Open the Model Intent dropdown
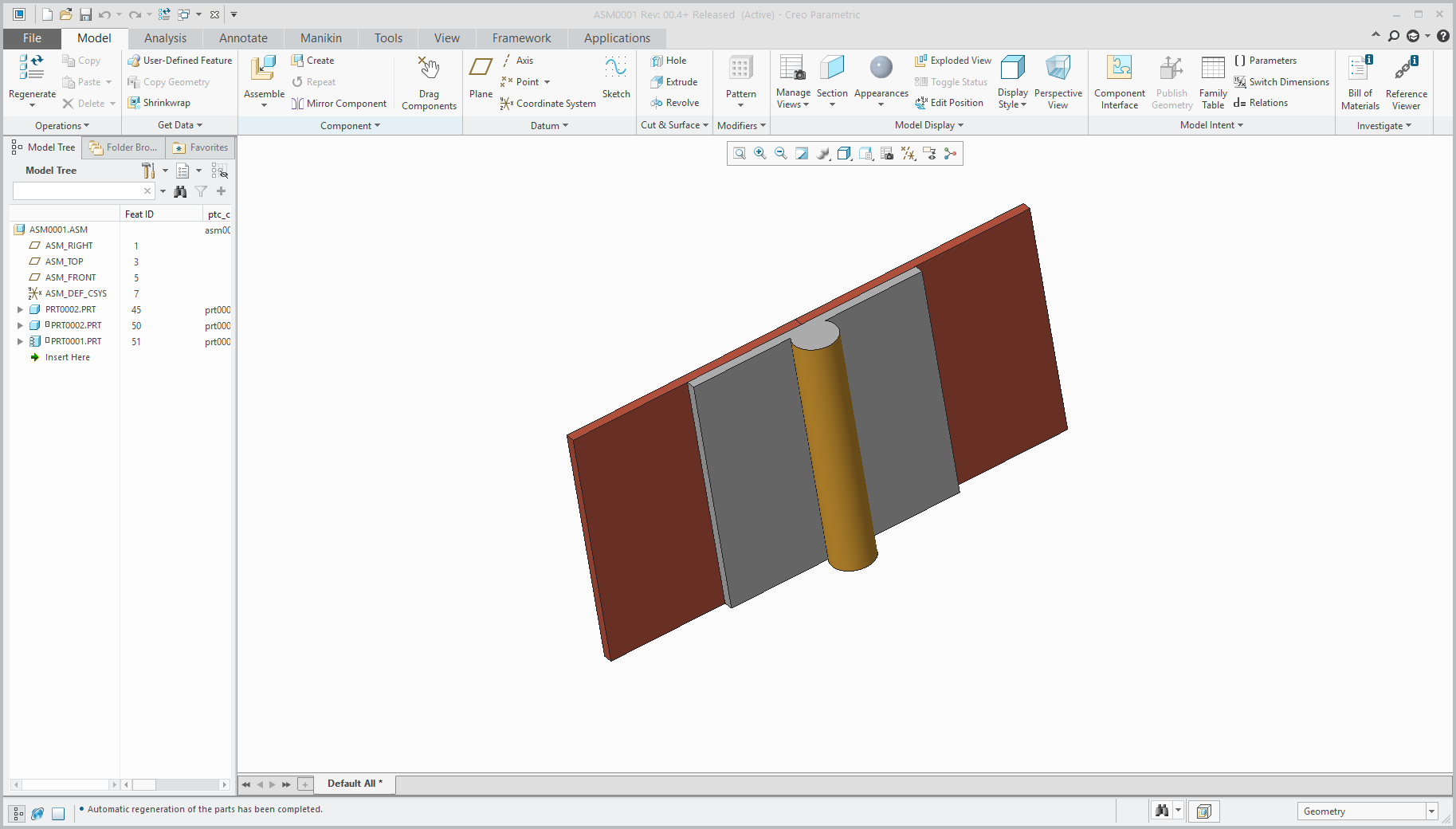 click(x=1211, y=125)
